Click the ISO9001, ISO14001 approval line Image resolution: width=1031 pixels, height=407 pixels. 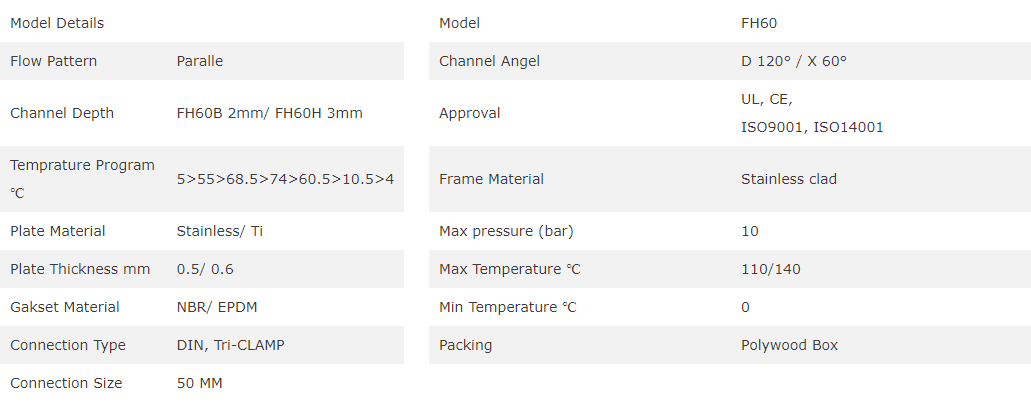[812, 127]
